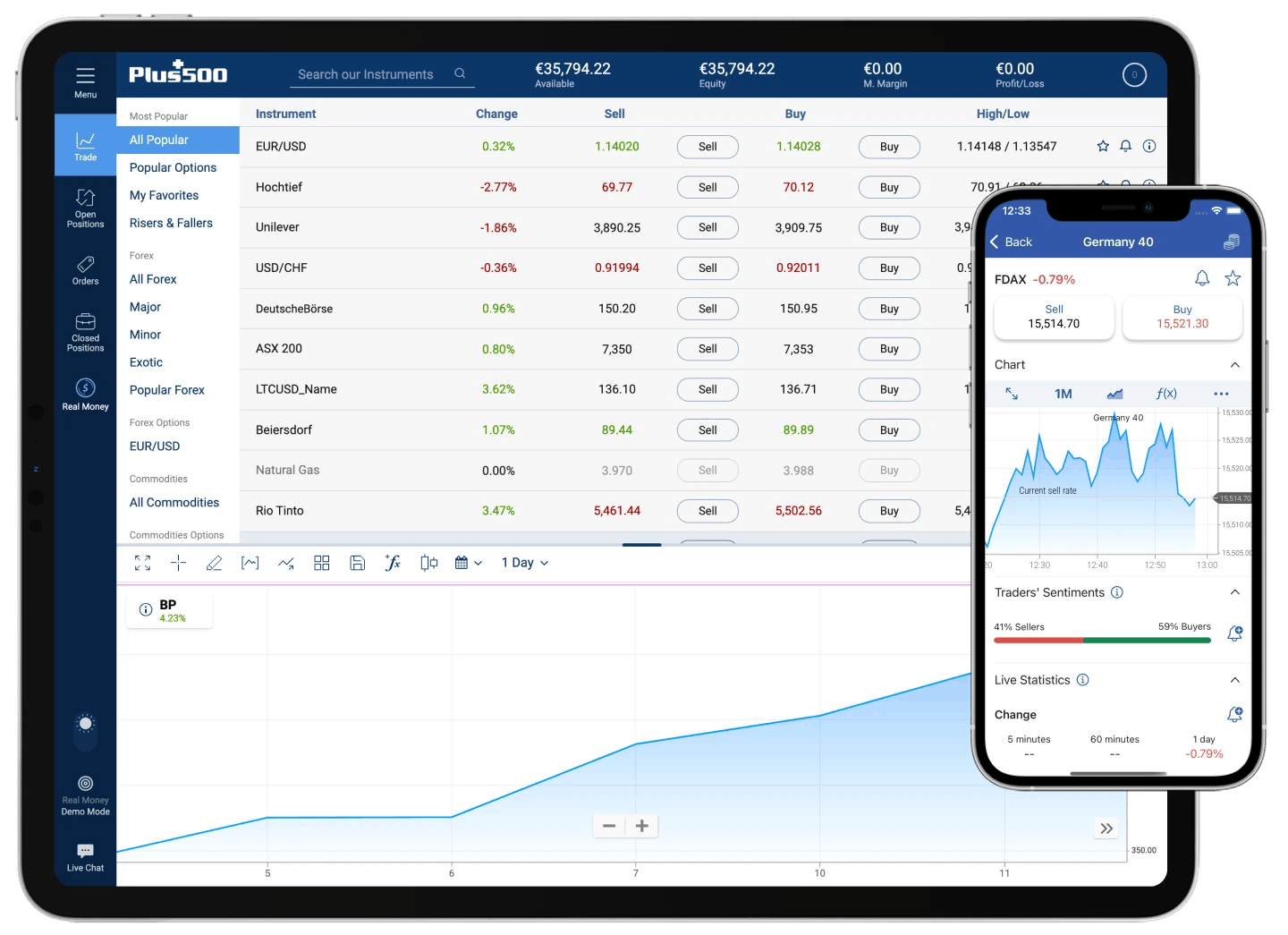Image resolution: width=1288 pixels, height=935 pixels.
Task: Expand the phone chart with arrows icon
Action: click(x=1012, y=394)
